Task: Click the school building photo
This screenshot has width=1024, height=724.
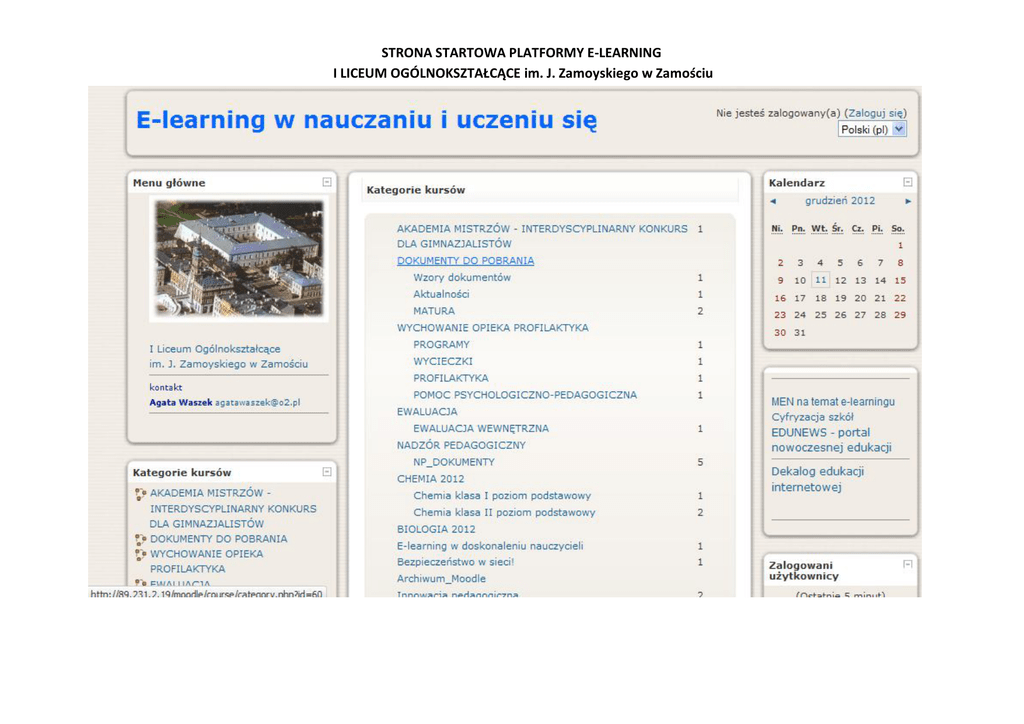Action: click(x=238, y=258)
